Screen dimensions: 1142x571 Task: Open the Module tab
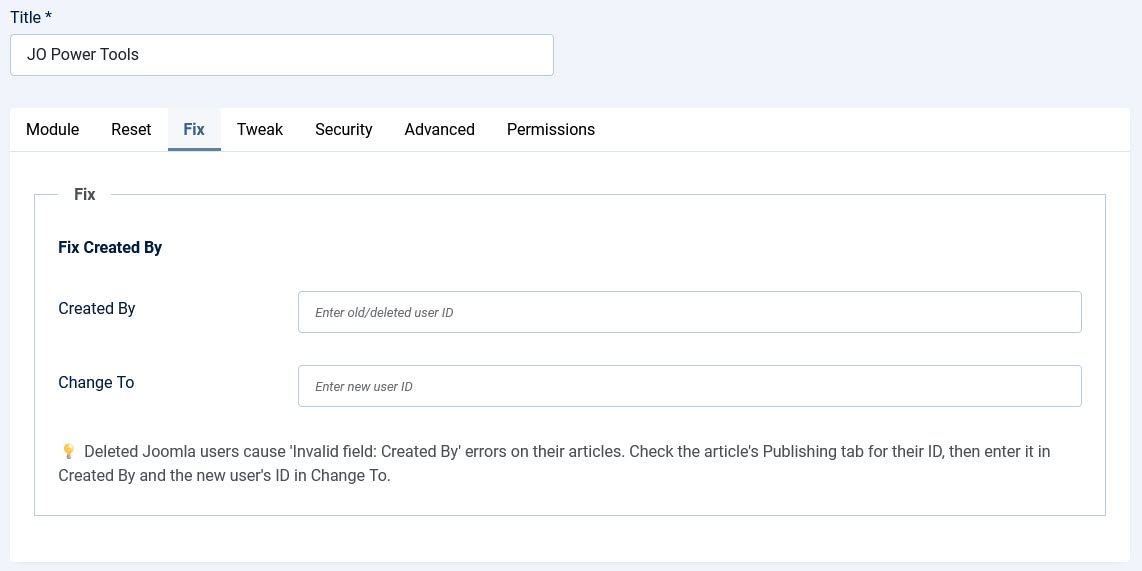point(52,130)
